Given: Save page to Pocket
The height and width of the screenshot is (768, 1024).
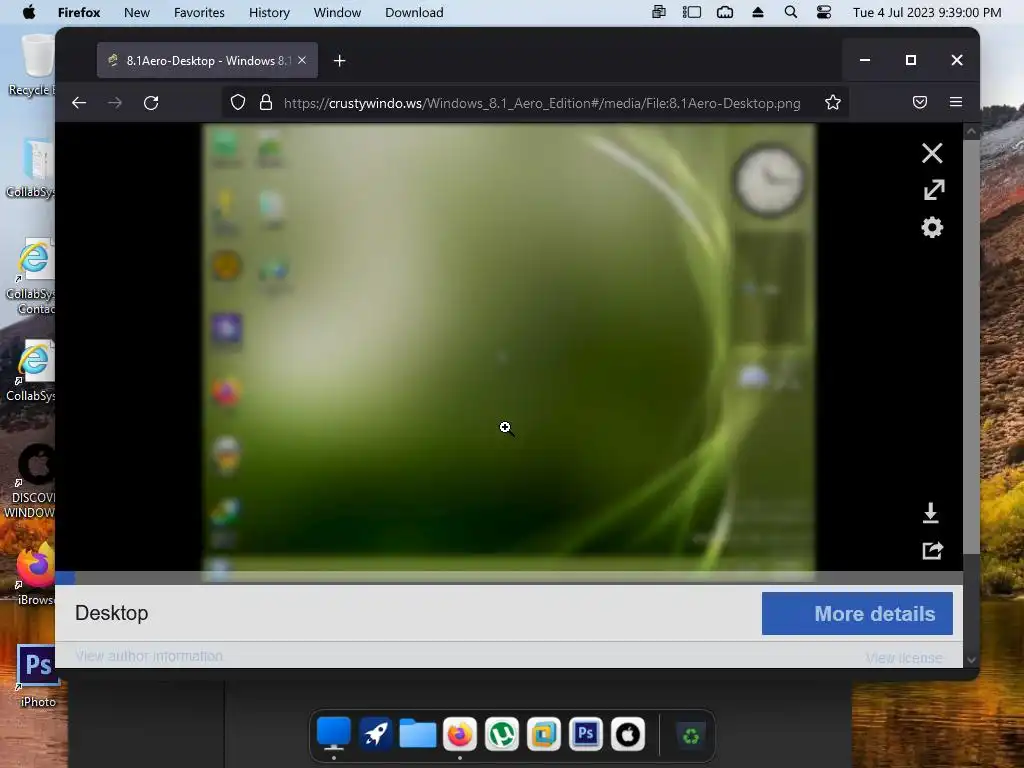Looking at the screenshot, I should (x=920, y=103).
